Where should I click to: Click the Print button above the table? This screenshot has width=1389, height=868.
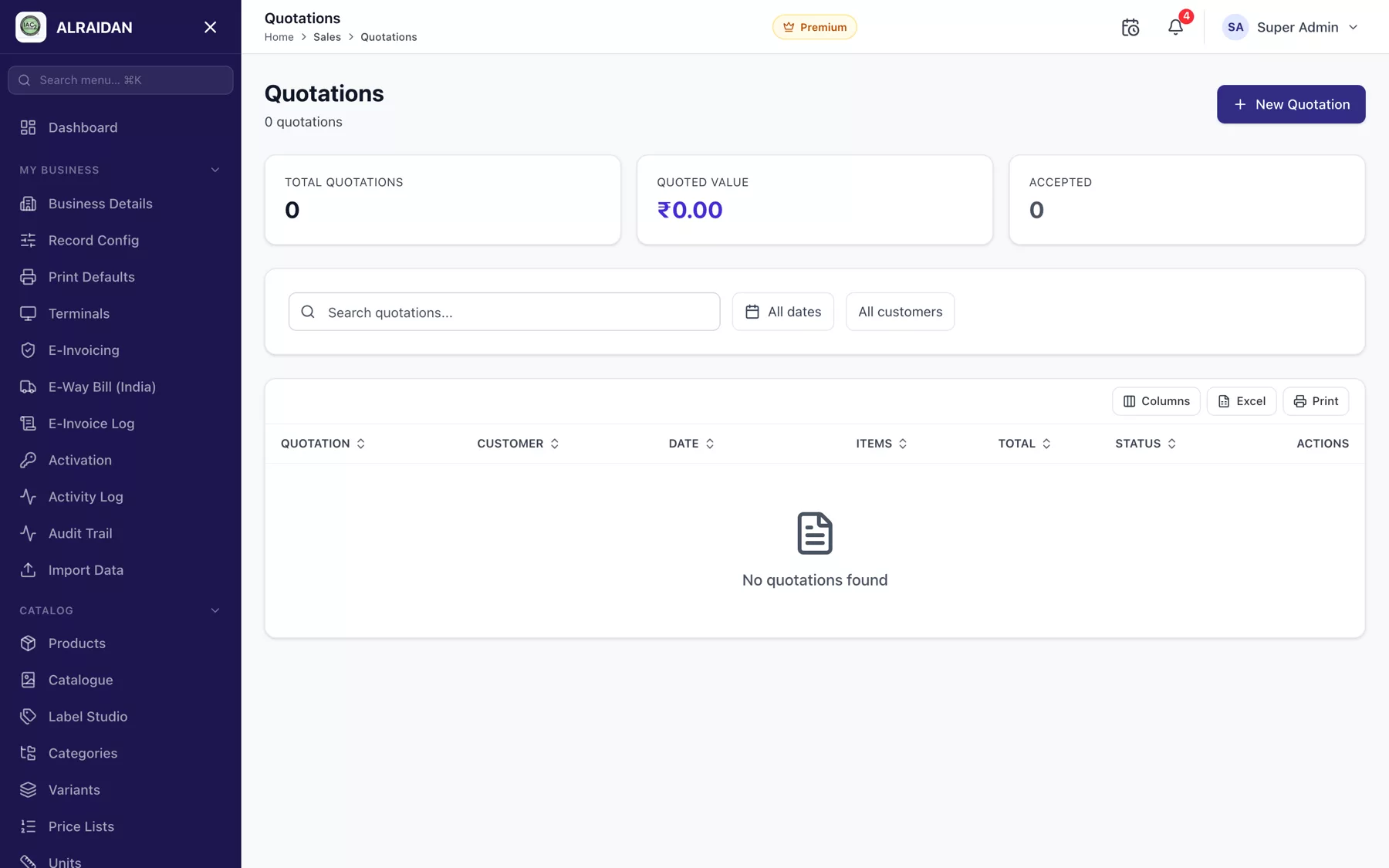point(1316,401)
